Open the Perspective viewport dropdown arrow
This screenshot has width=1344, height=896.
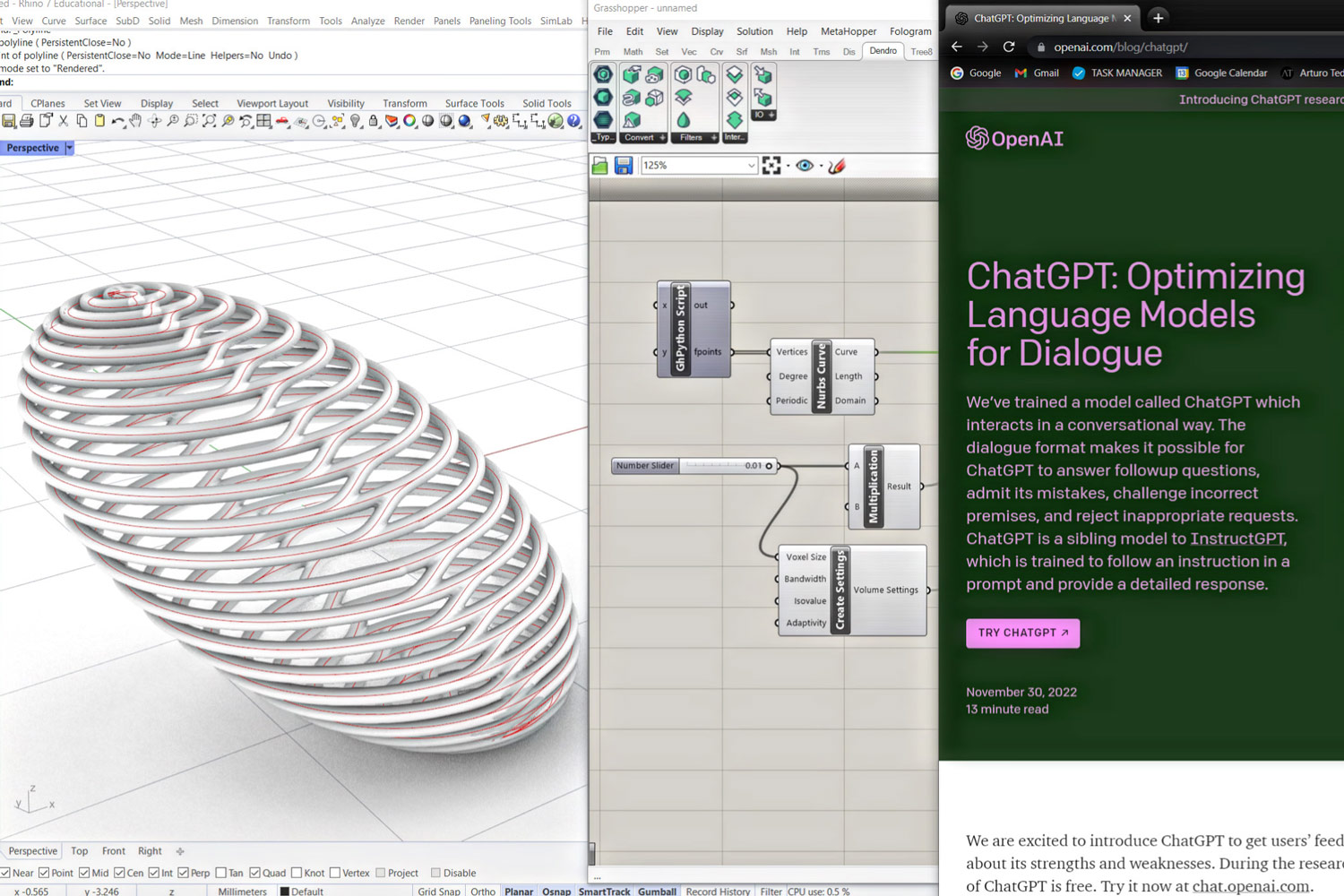69,148
